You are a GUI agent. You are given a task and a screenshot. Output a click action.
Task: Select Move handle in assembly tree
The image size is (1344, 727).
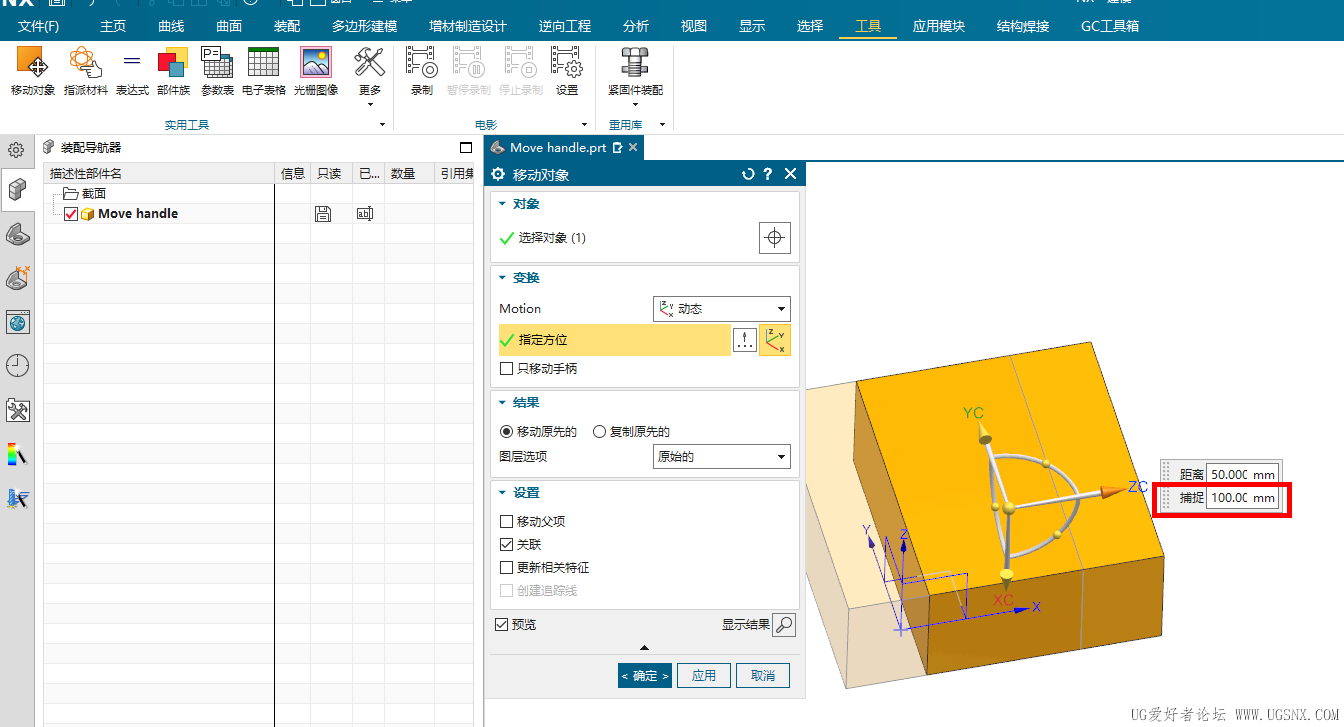tap(138, 213)
